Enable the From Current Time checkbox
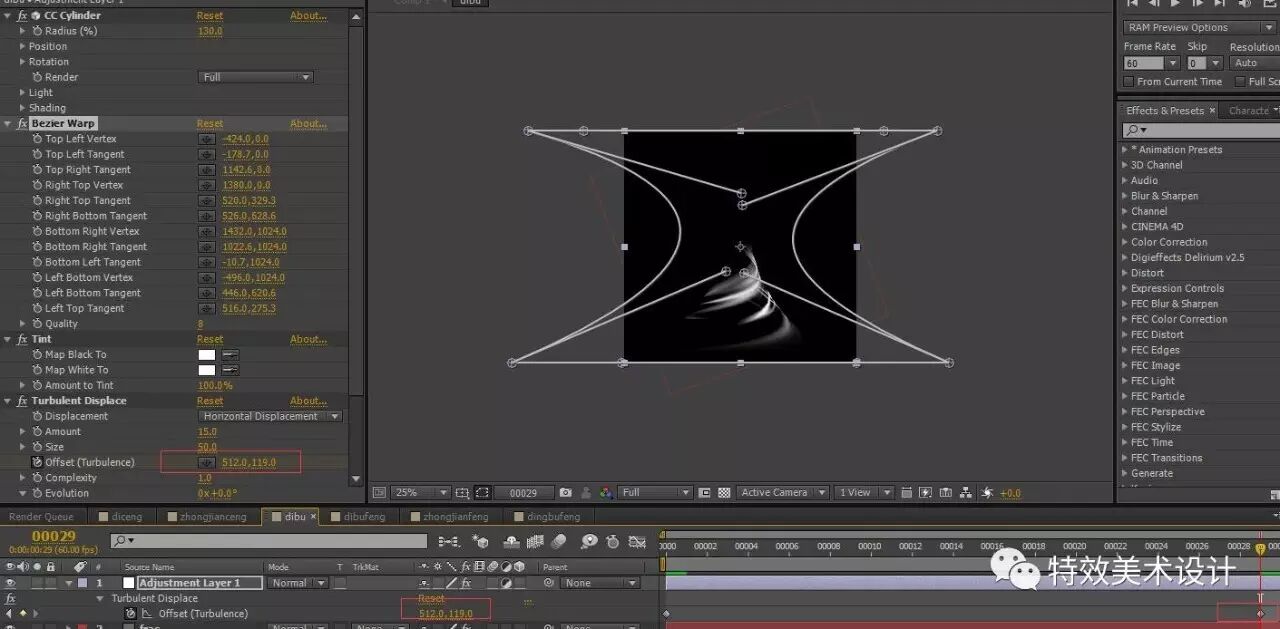Viewport: 1280px width, 629px height. tap(1129, 82)
